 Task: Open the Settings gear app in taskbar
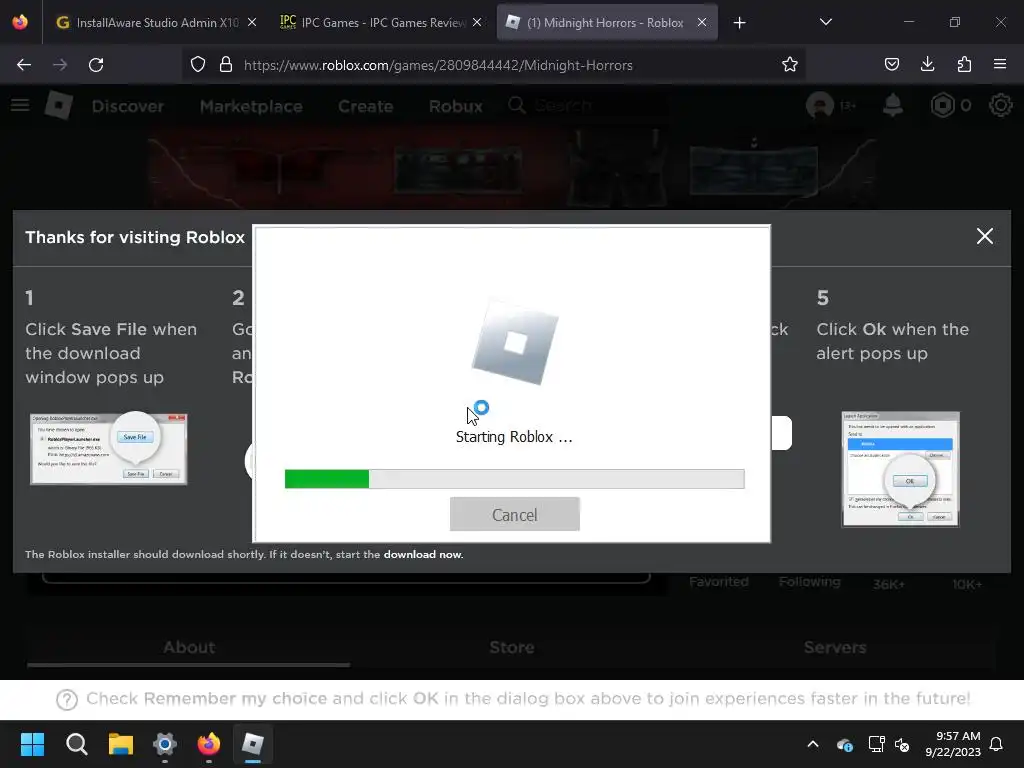pos(165,744)
